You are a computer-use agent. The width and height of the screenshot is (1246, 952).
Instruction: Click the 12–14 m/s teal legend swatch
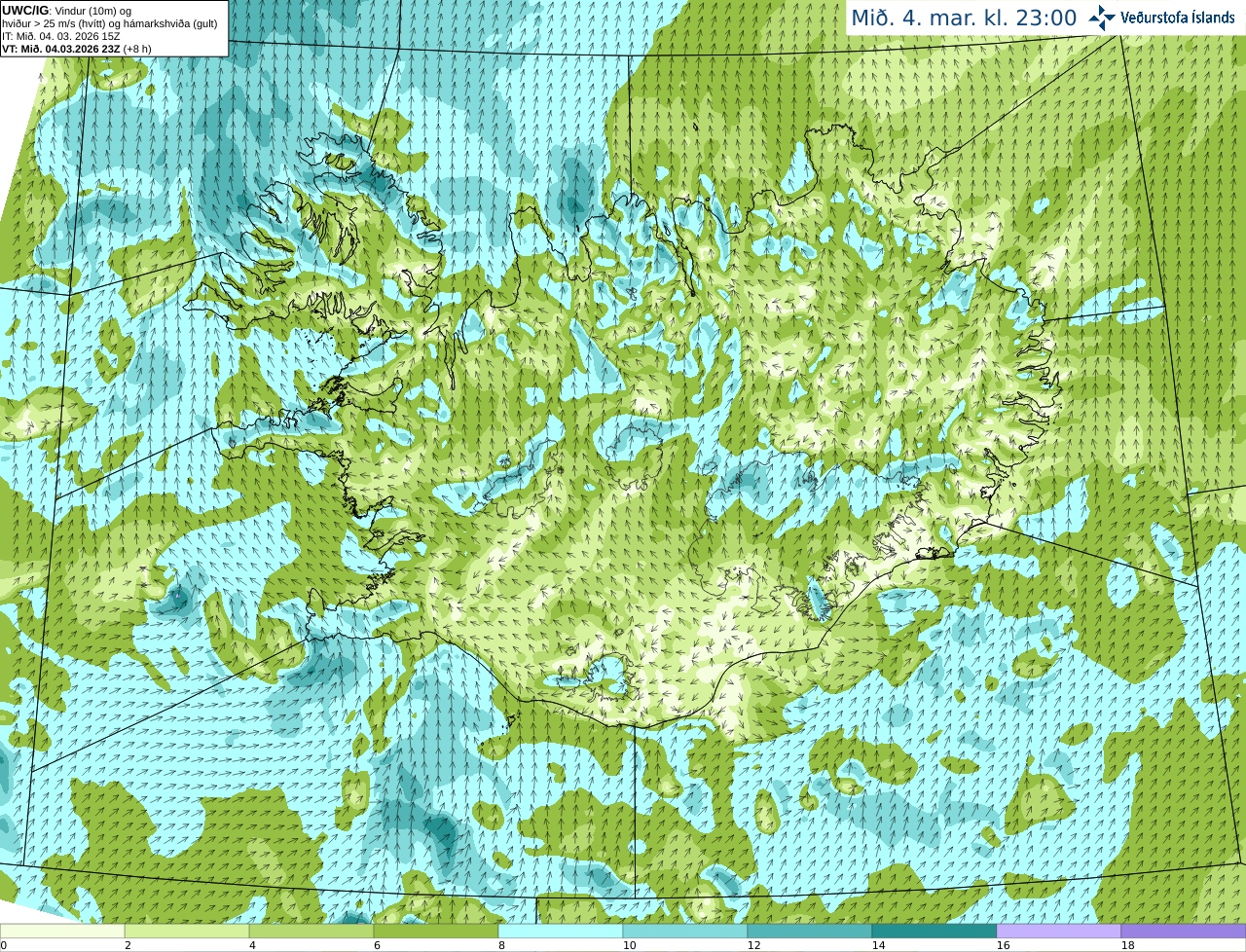(x=810, y=931)
